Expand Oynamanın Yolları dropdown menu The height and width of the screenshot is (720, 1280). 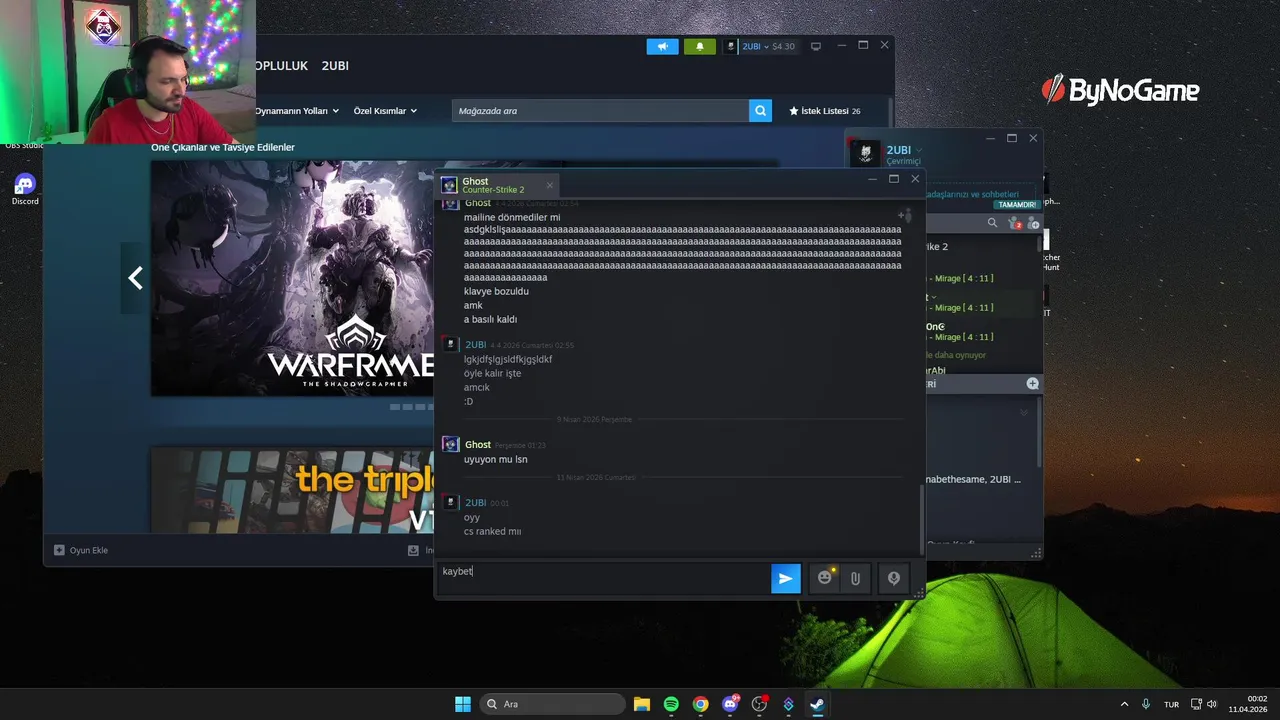point(297,111)
